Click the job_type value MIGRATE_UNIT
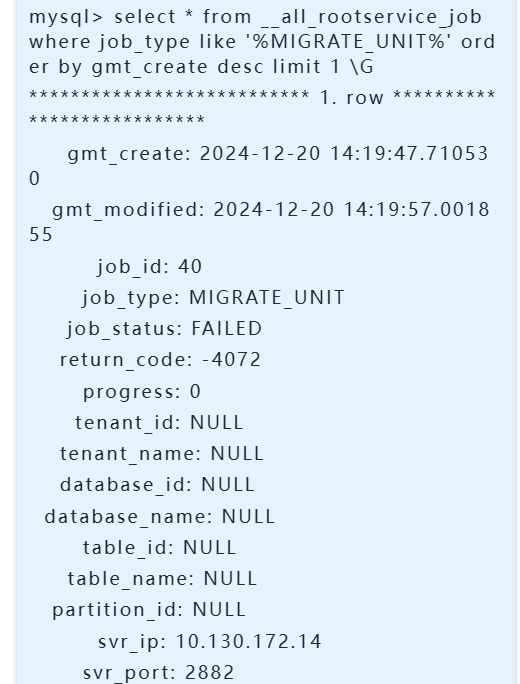Screen dimensions: 520x684 pos(267,298)
